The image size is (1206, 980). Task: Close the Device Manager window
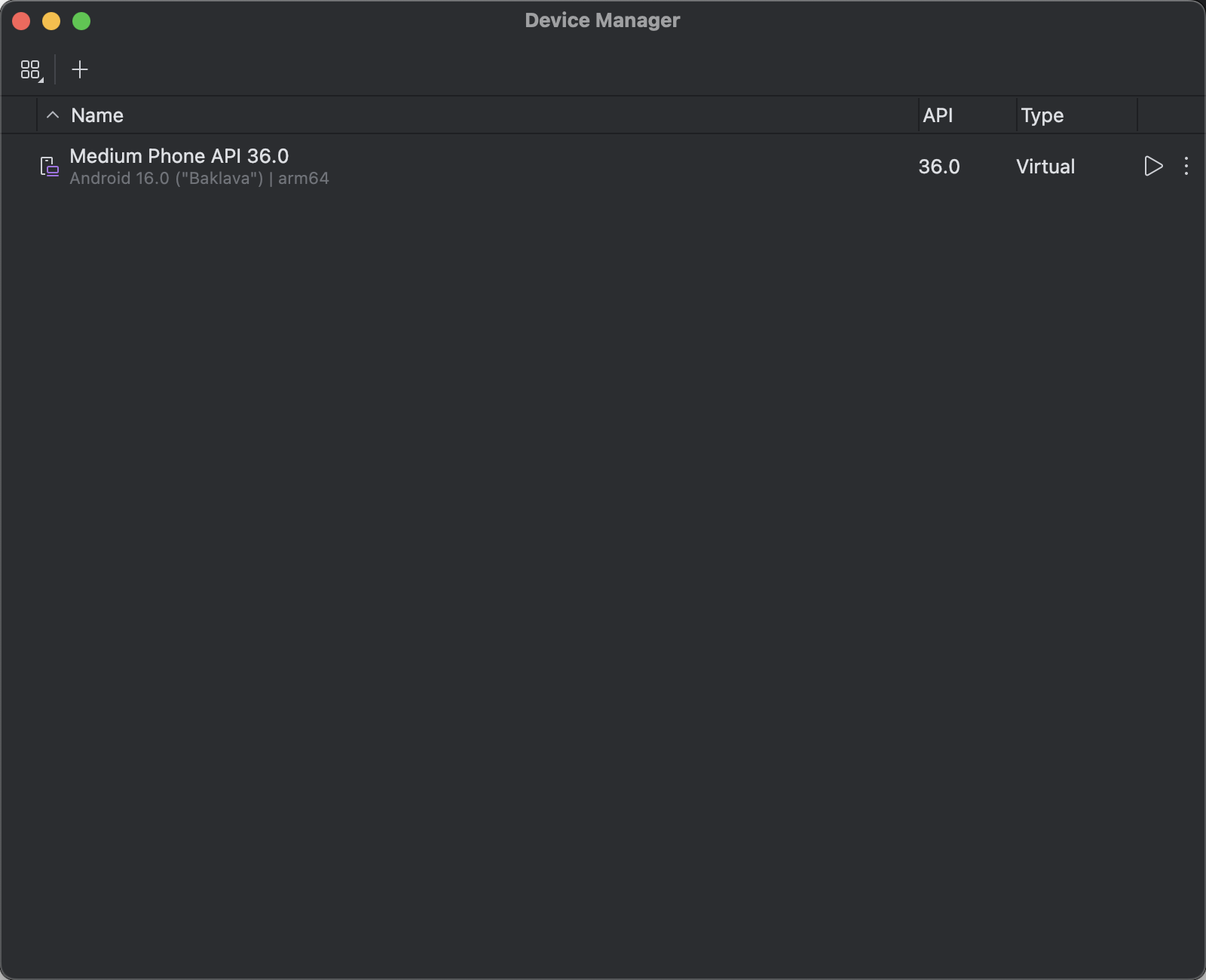(x=21, y=21)
